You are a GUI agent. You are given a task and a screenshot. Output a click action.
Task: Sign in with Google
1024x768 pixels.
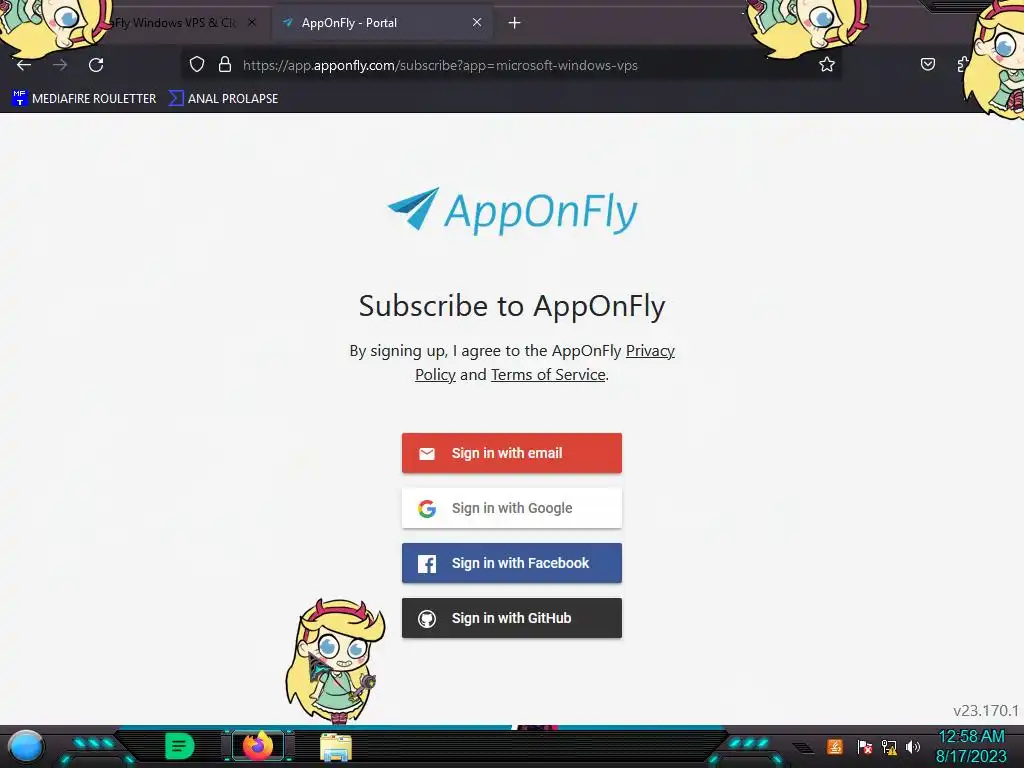coord(512,508)
